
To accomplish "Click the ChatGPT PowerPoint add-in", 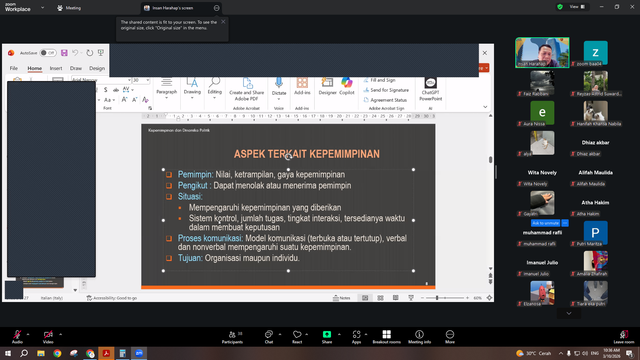I will (x=431, y=89).
